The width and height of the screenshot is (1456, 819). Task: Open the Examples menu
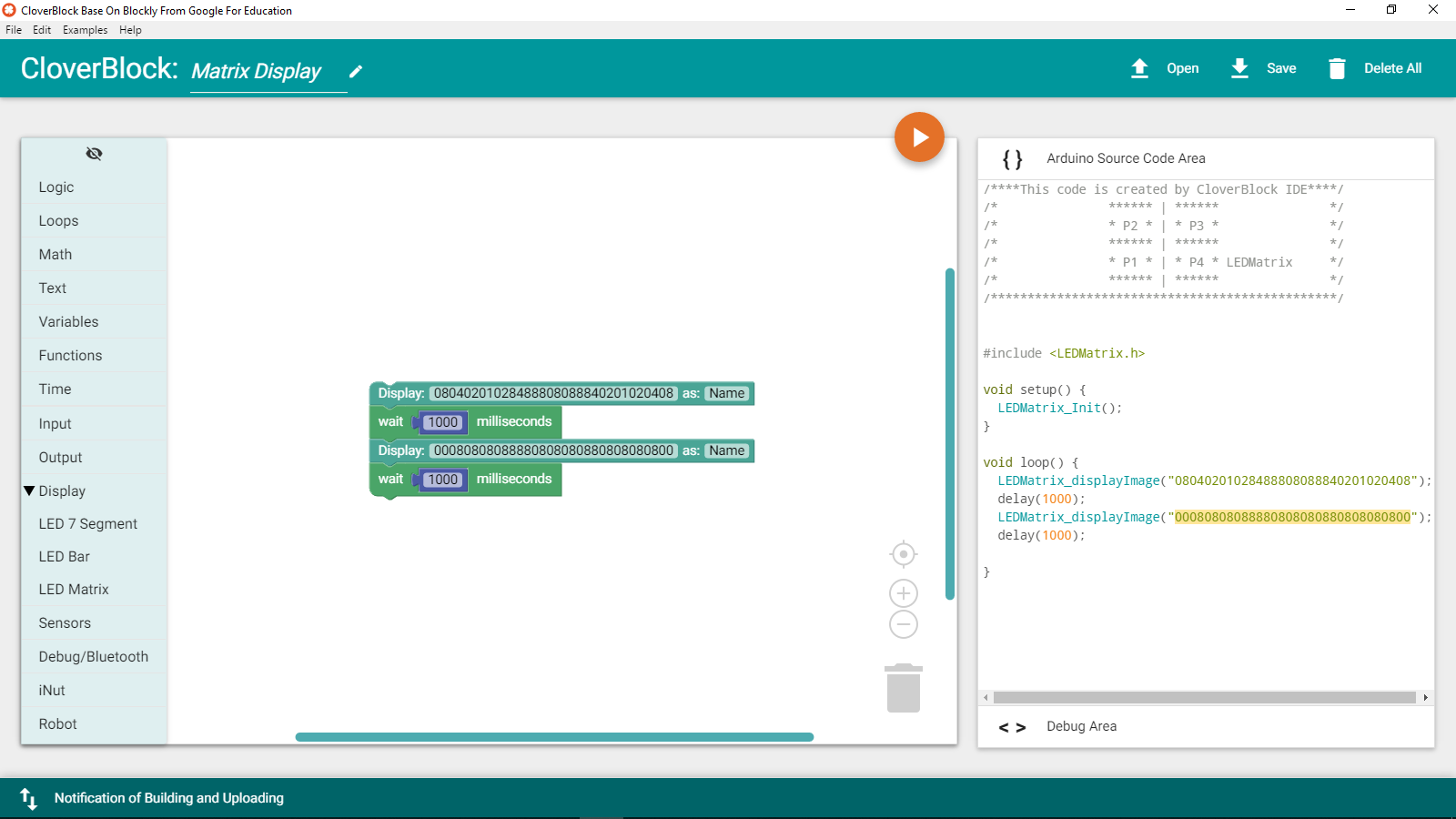85,30
